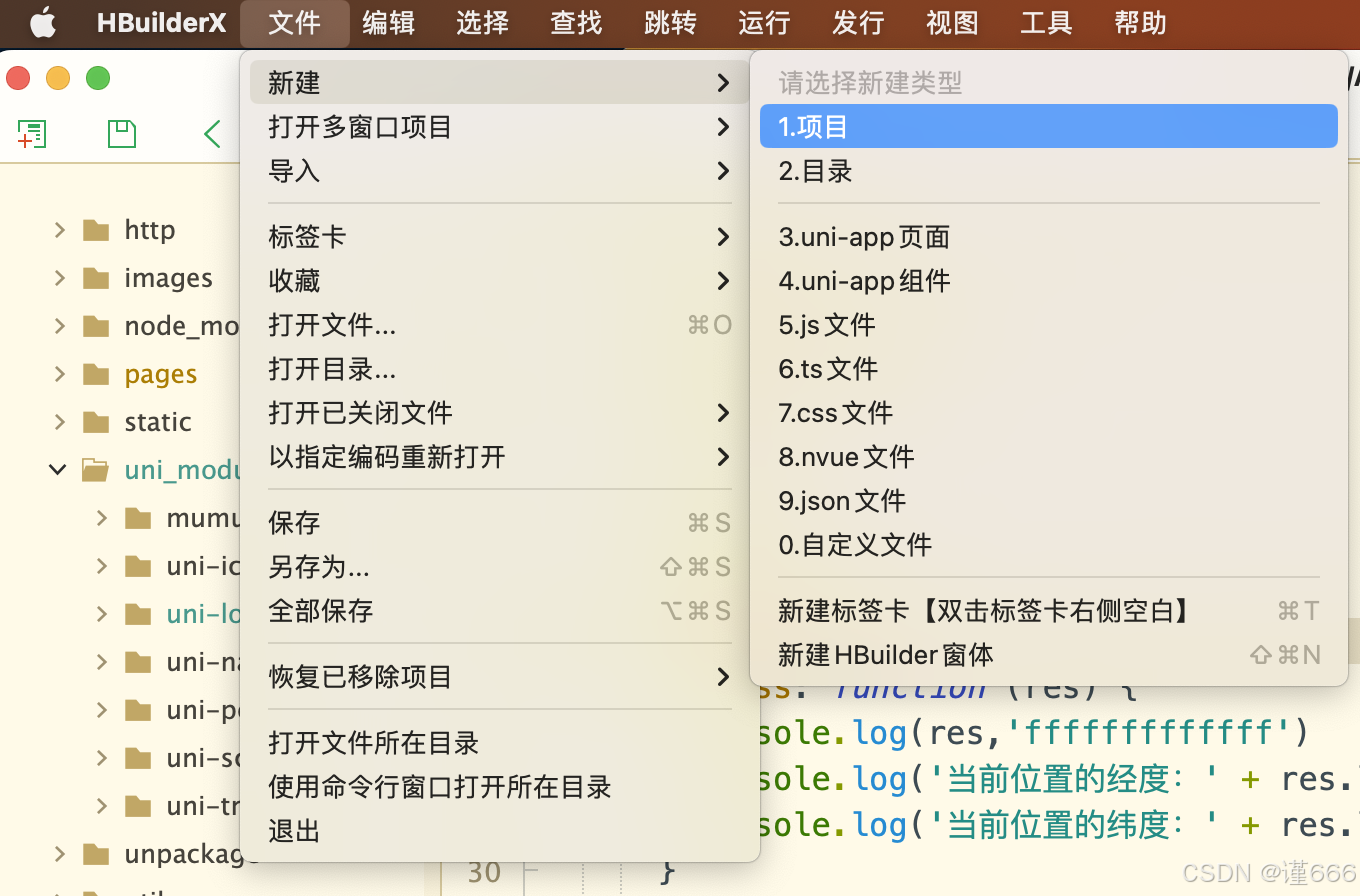Open the 恢复已移除项目 submenu
The image size is (1360, 896).
pos(500,677)
